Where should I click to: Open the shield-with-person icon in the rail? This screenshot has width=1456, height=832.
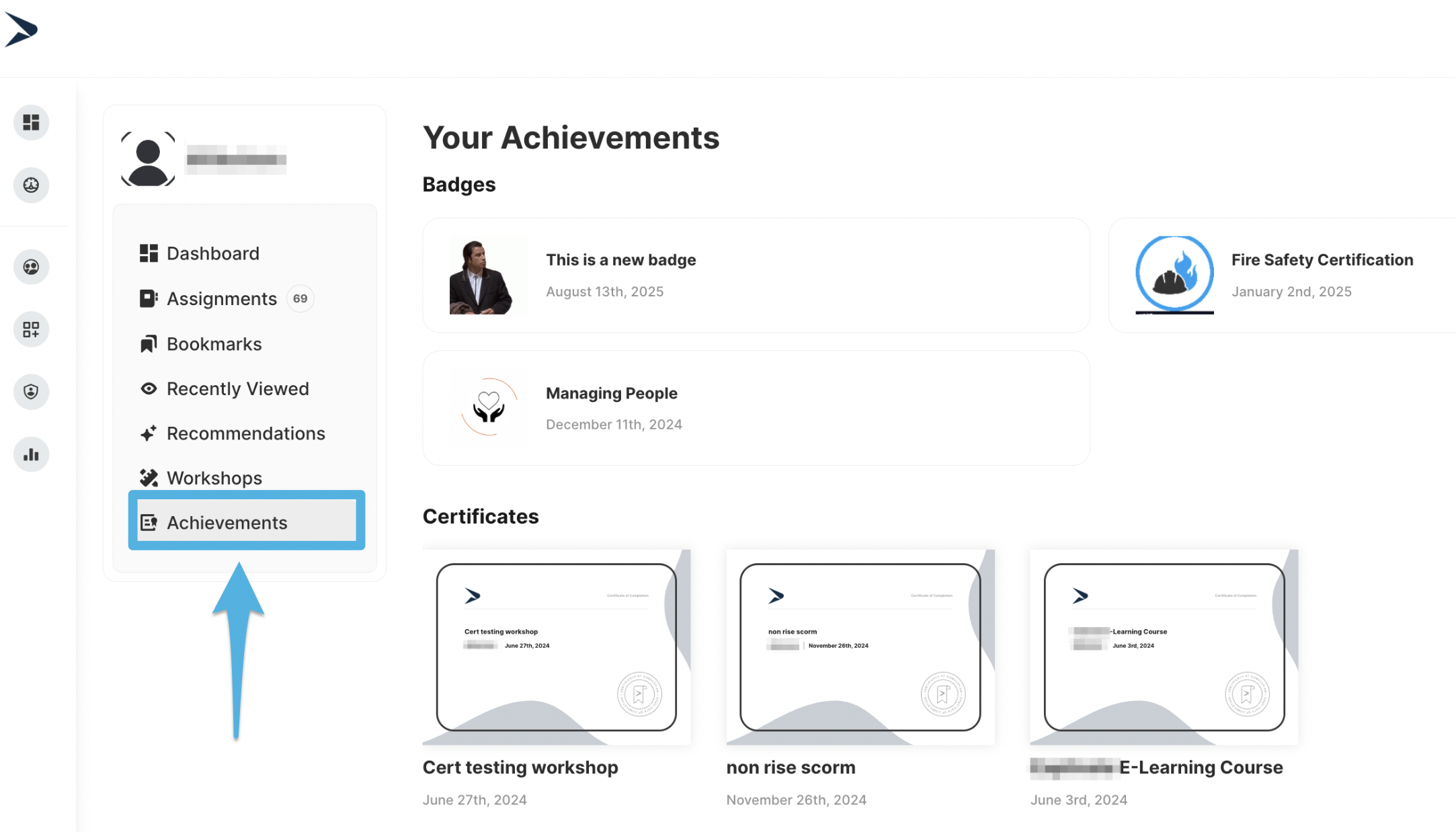(31, 392)
